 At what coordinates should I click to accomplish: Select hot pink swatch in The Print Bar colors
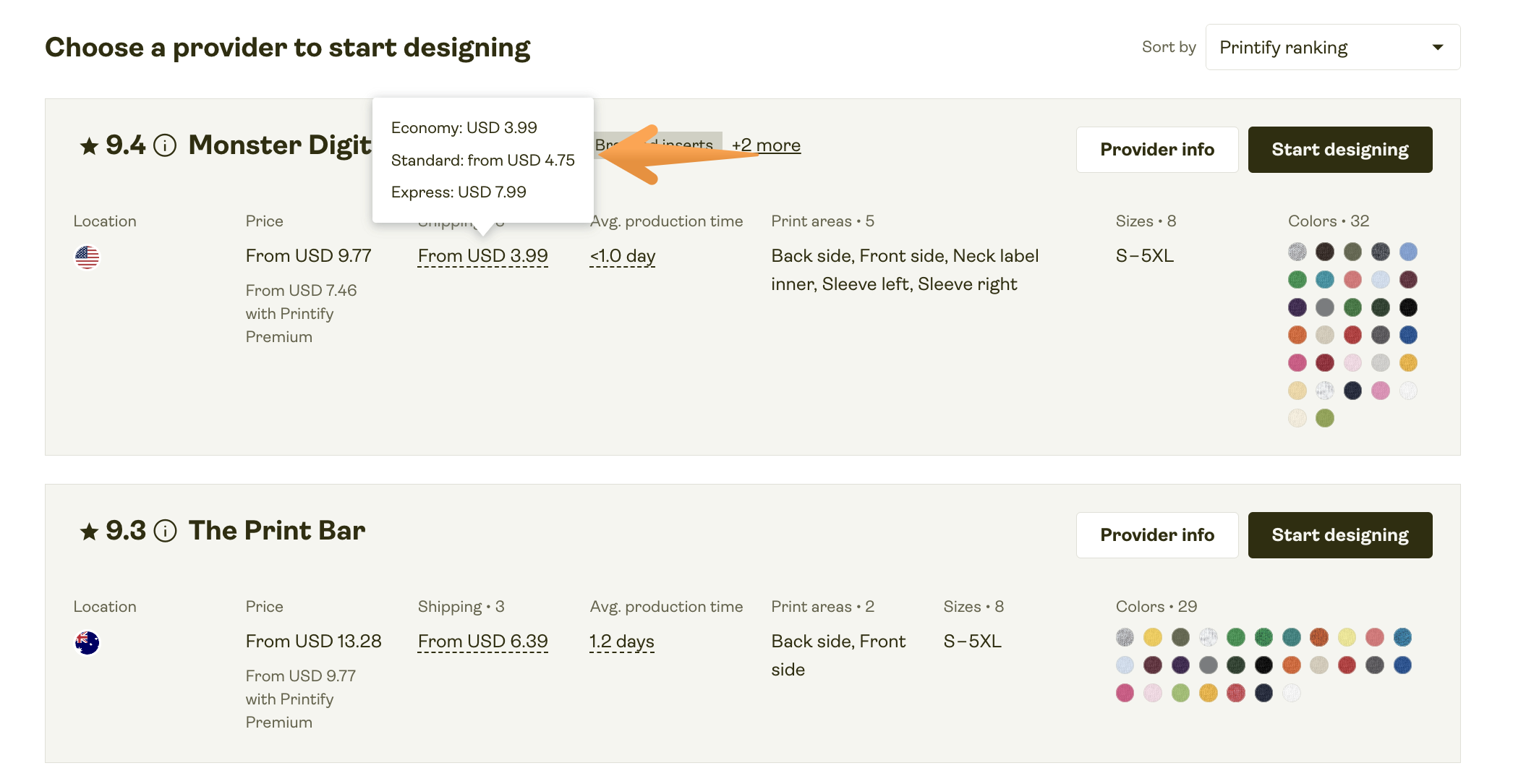[x=1125, y=693]
